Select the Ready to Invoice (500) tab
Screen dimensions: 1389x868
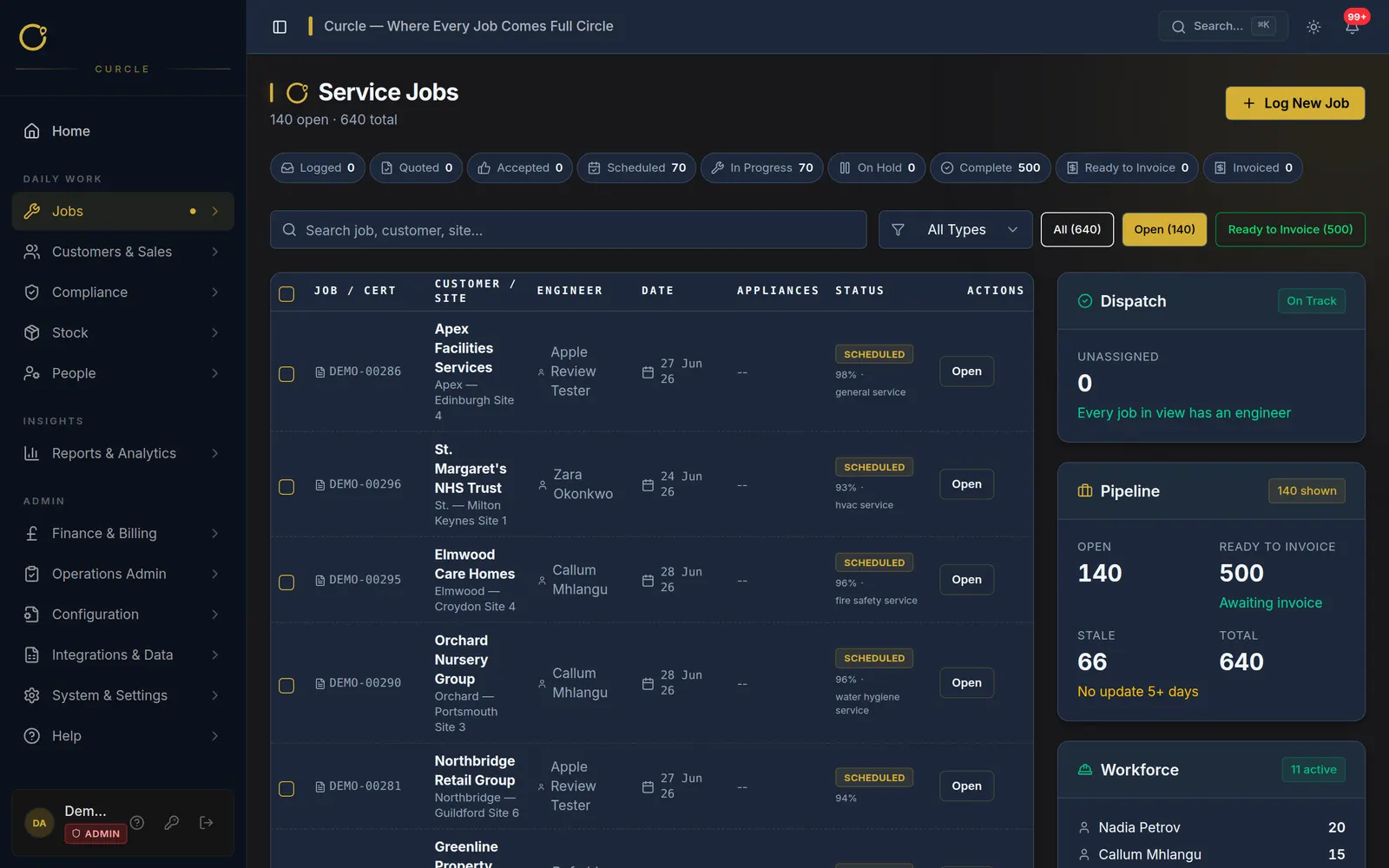point(1290,229)
